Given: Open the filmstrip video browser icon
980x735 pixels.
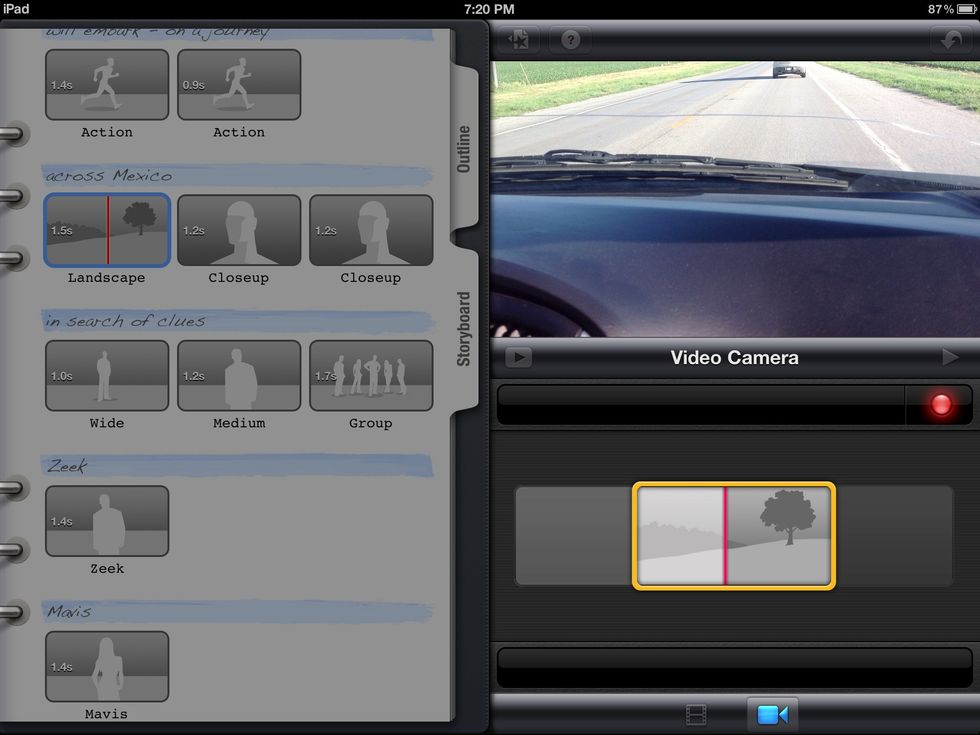Looking at the screenshot, I should tap(696, 714).
